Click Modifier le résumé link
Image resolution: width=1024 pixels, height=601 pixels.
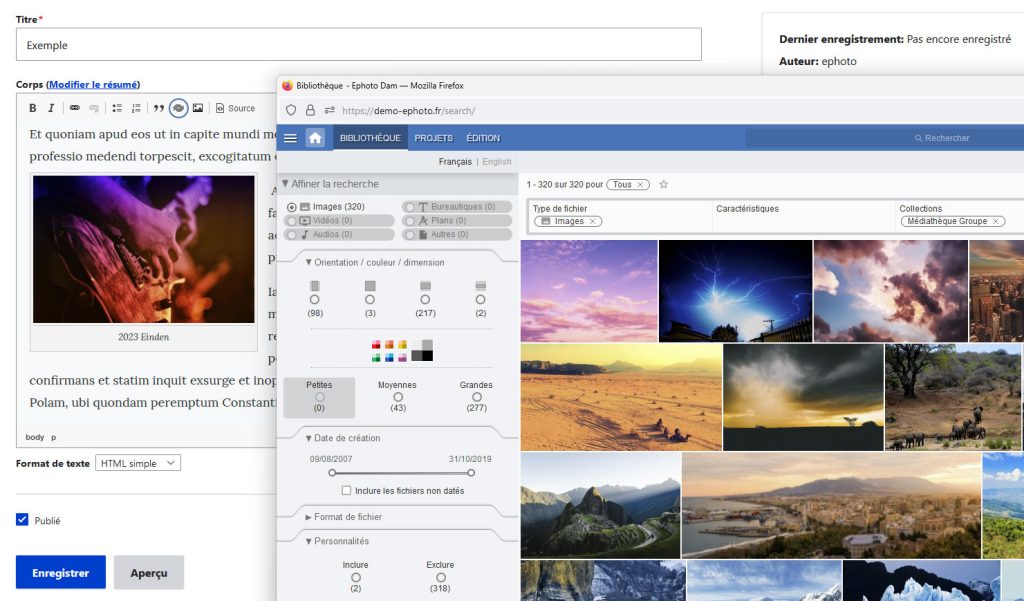(x=93, y=84)
